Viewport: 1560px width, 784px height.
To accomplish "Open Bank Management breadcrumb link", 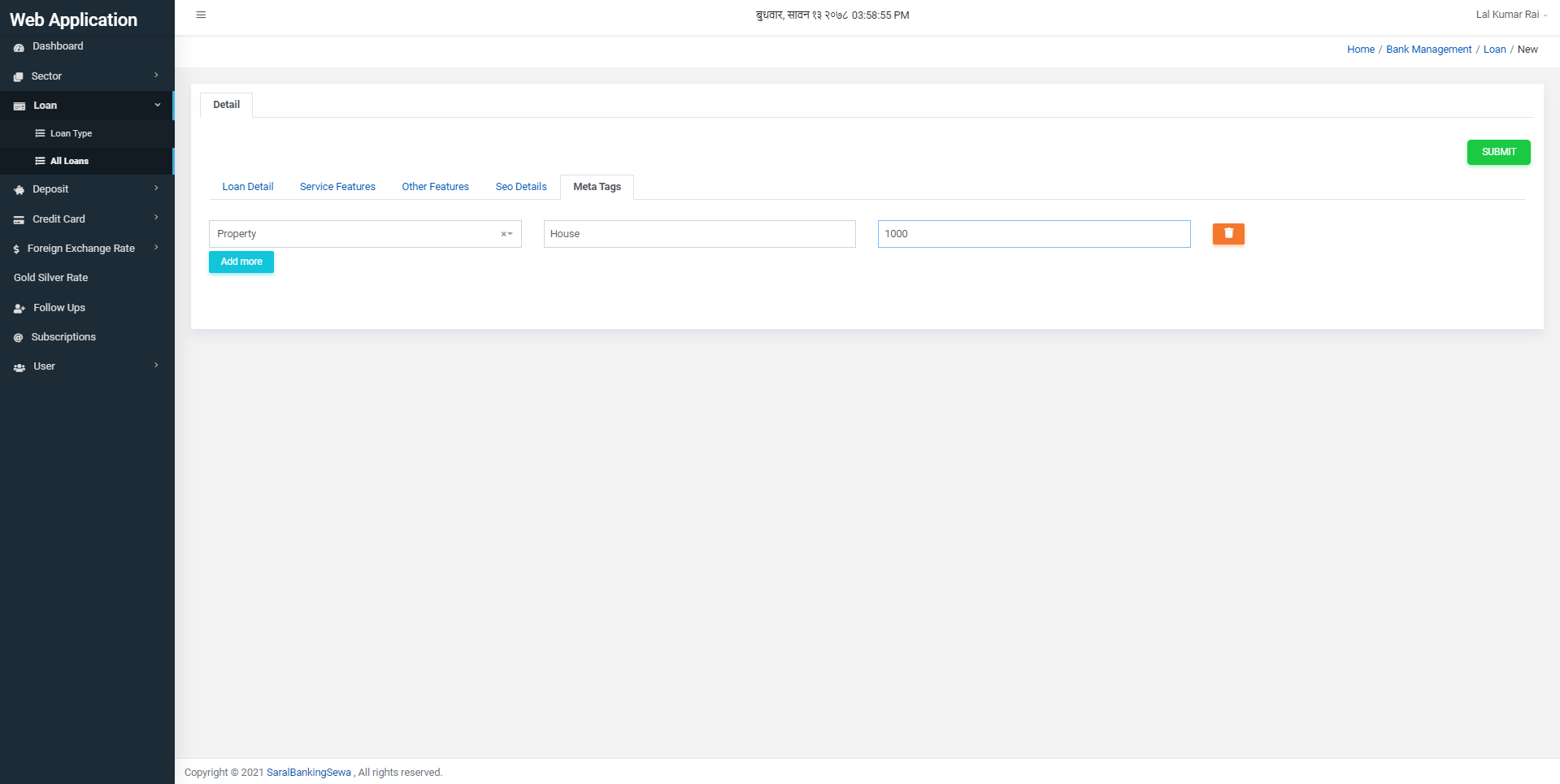I will [1428, 50].
